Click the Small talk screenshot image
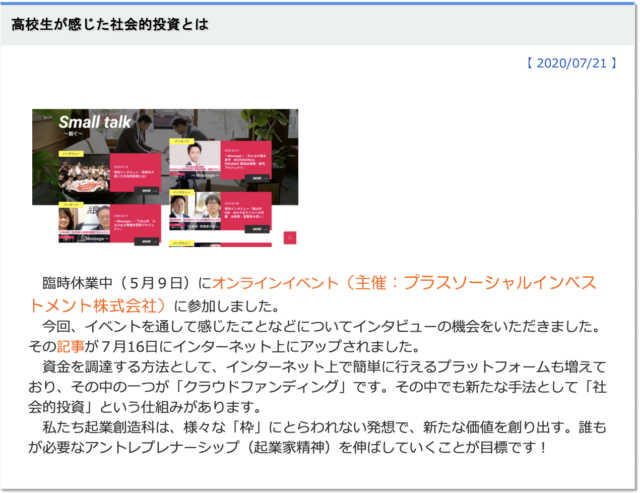The width and height of the screenshot is (640, 493). pos(165,178)
